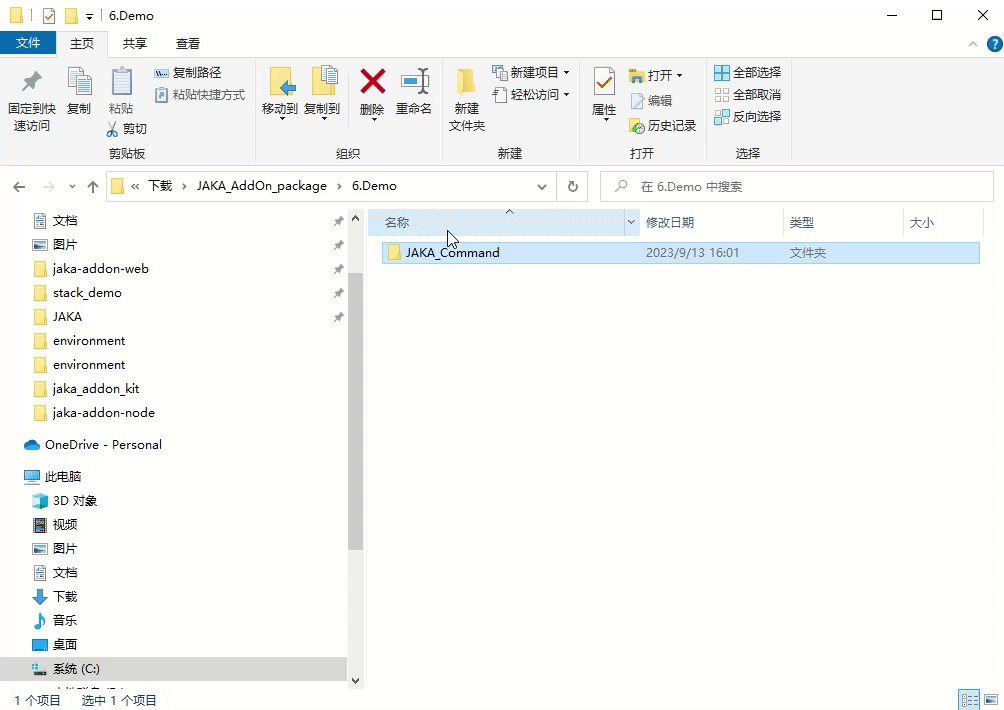Switch to the 查看 ribbon tab
1004x710 pixels.
pos(188,44)
